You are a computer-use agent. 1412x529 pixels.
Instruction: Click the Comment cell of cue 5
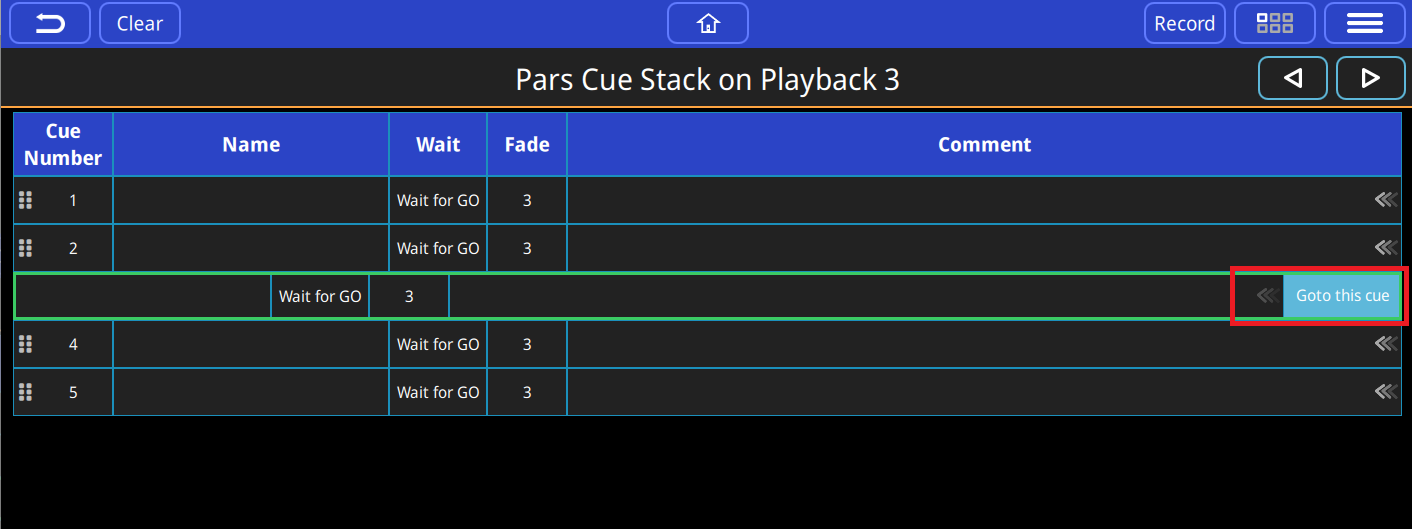click(x=960, y=392)
